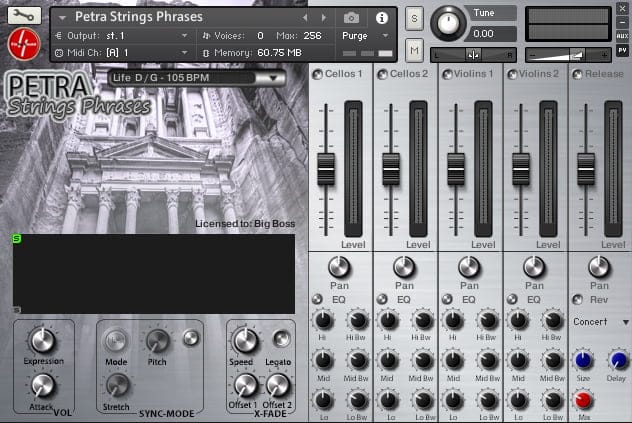Toggle the Release channel power
Viewport: 632px width, 423px height.
578,74
